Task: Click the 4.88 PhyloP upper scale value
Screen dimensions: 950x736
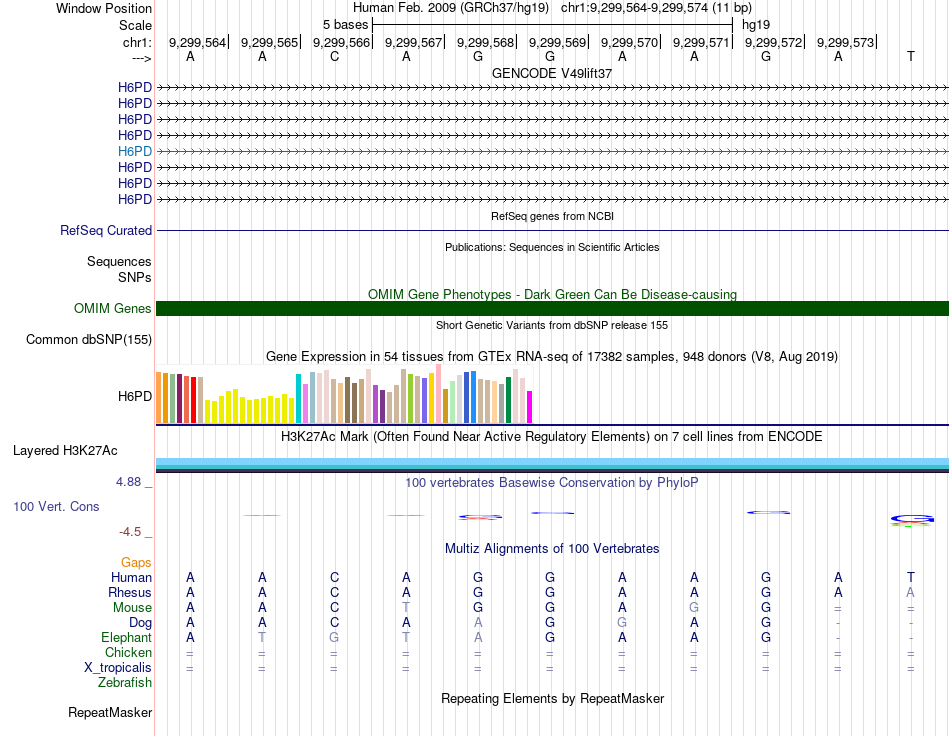Action: pos(128,482)
